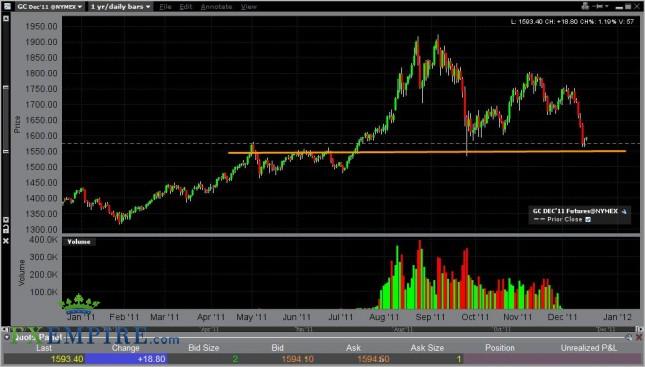The height and width of the screenshot is (367, 645).
Task: Open the Edit menu
Action: click(186, 7)
